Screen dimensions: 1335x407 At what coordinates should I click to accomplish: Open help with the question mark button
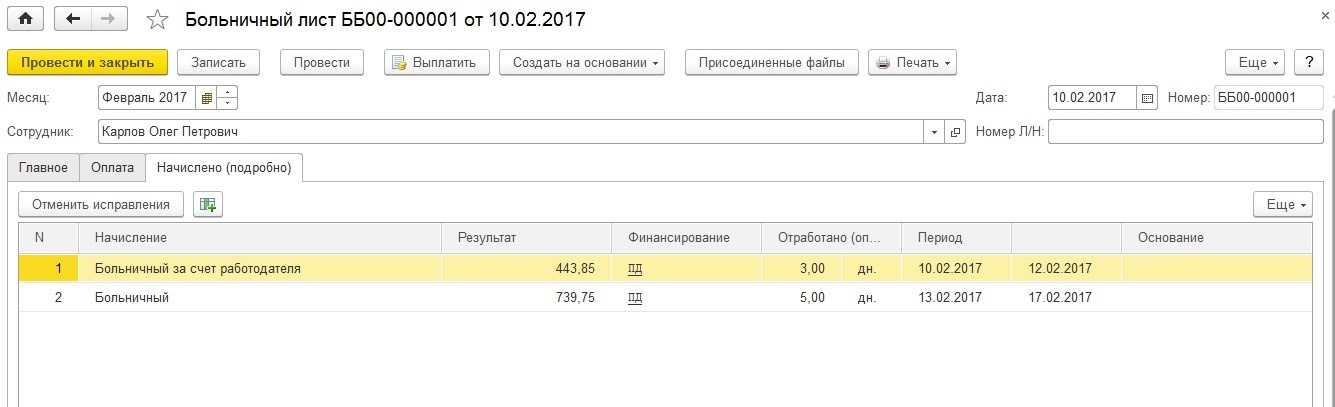[1308, 62]
